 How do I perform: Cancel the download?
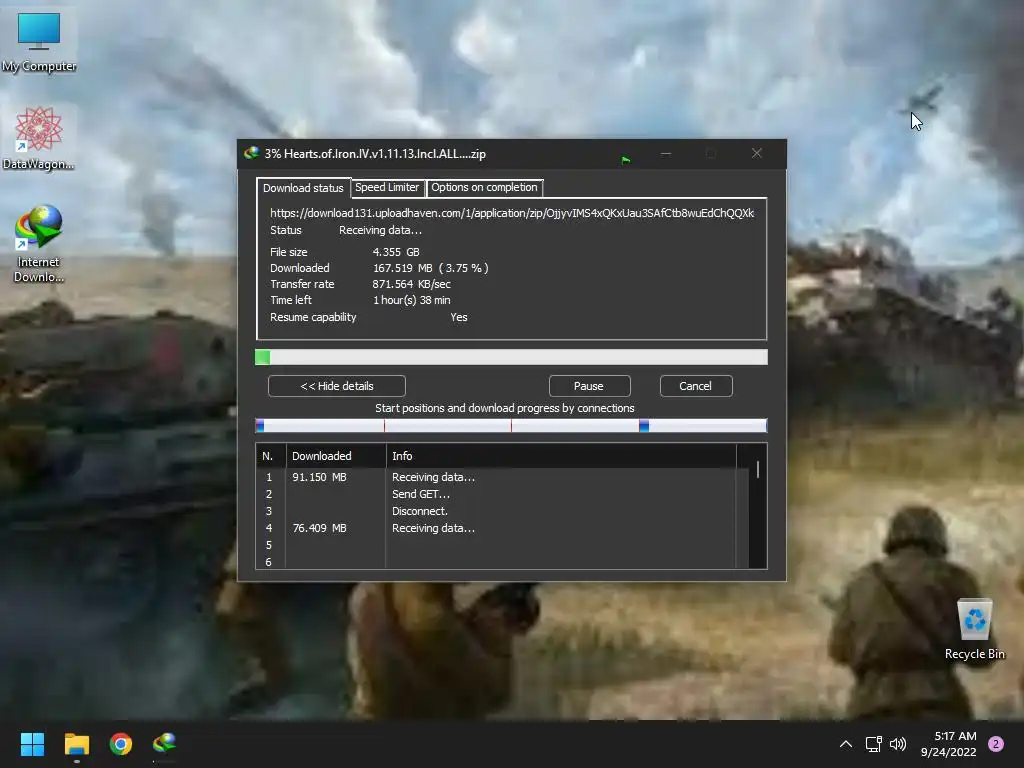(x=696, y=386)
